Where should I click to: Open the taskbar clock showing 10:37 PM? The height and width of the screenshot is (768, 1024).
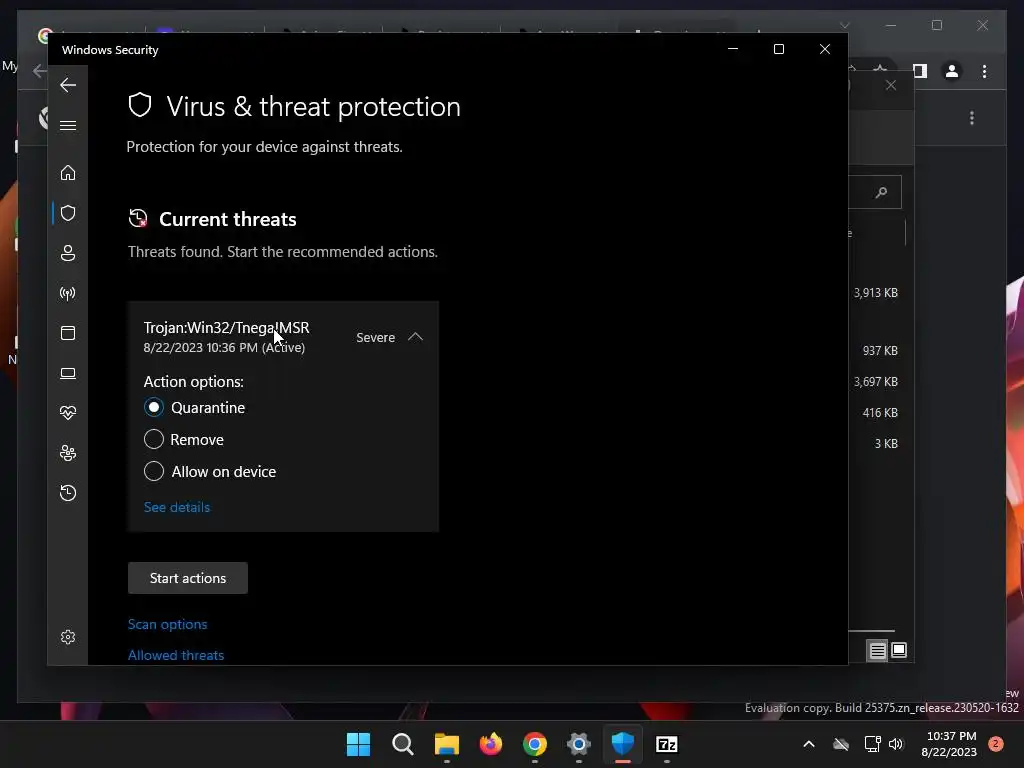pos(951,744)
